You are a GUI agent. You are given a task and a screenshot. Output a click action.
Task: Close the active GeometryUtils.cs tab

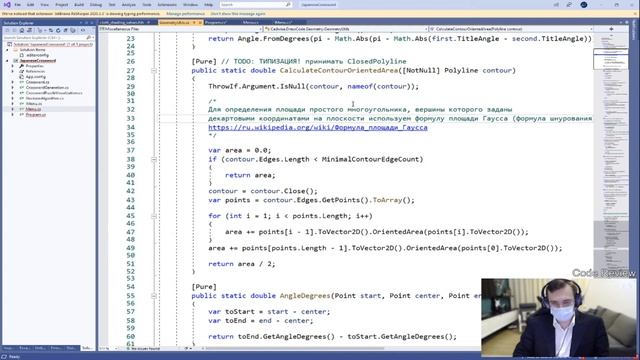200,22
